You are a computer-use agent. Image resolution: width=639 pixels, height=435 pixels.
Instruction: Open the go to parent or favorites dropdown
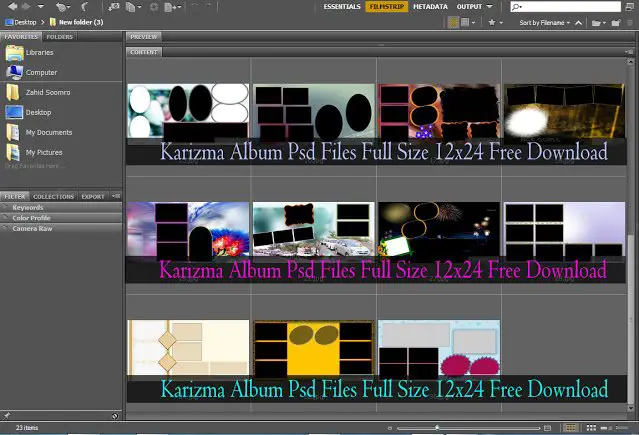click(40, 7)
